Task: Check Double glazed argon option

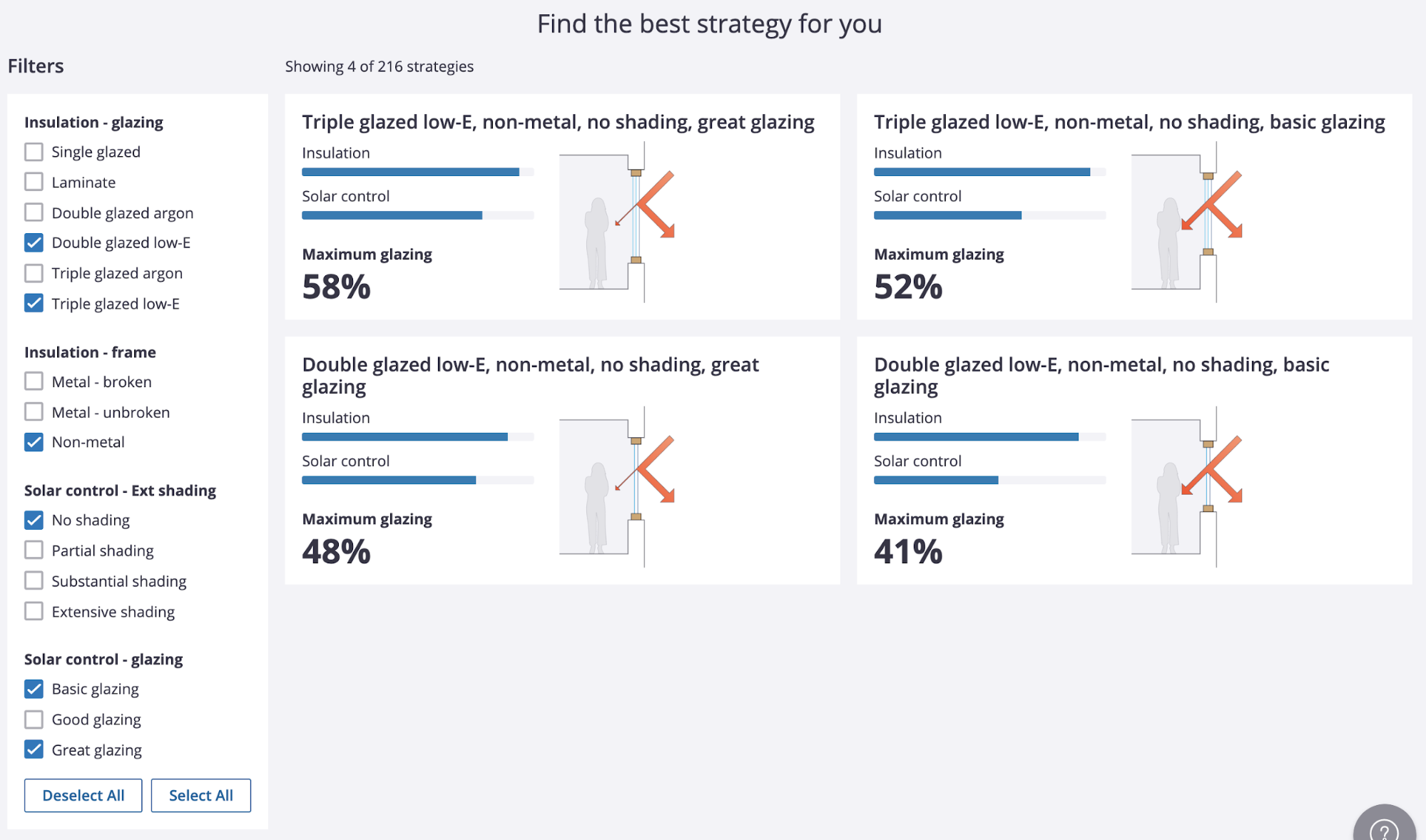Action: pyautogui.click(x=34, y=212)
